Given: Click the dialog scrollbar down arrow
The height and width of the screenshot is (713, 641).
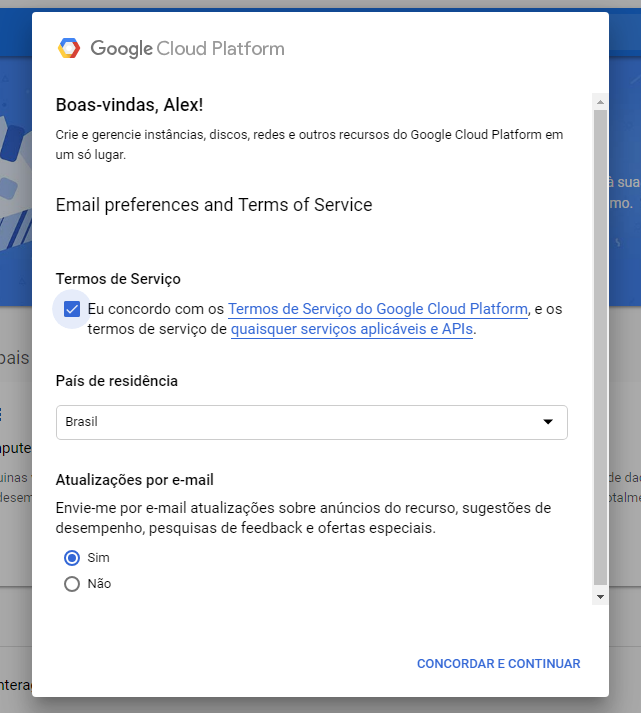Looking at the screenshot, I should [x=600, y=597].
